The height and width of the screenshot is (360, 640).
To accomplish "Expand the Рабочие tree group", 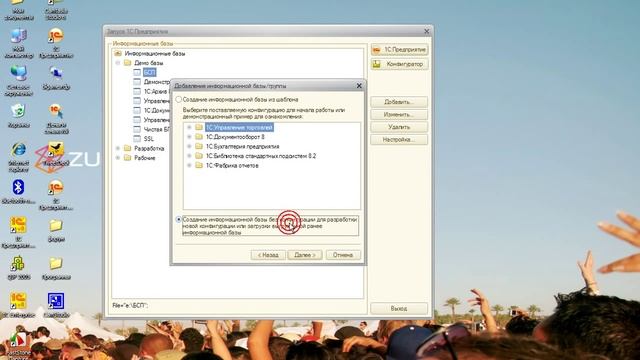I will [118, 158].
